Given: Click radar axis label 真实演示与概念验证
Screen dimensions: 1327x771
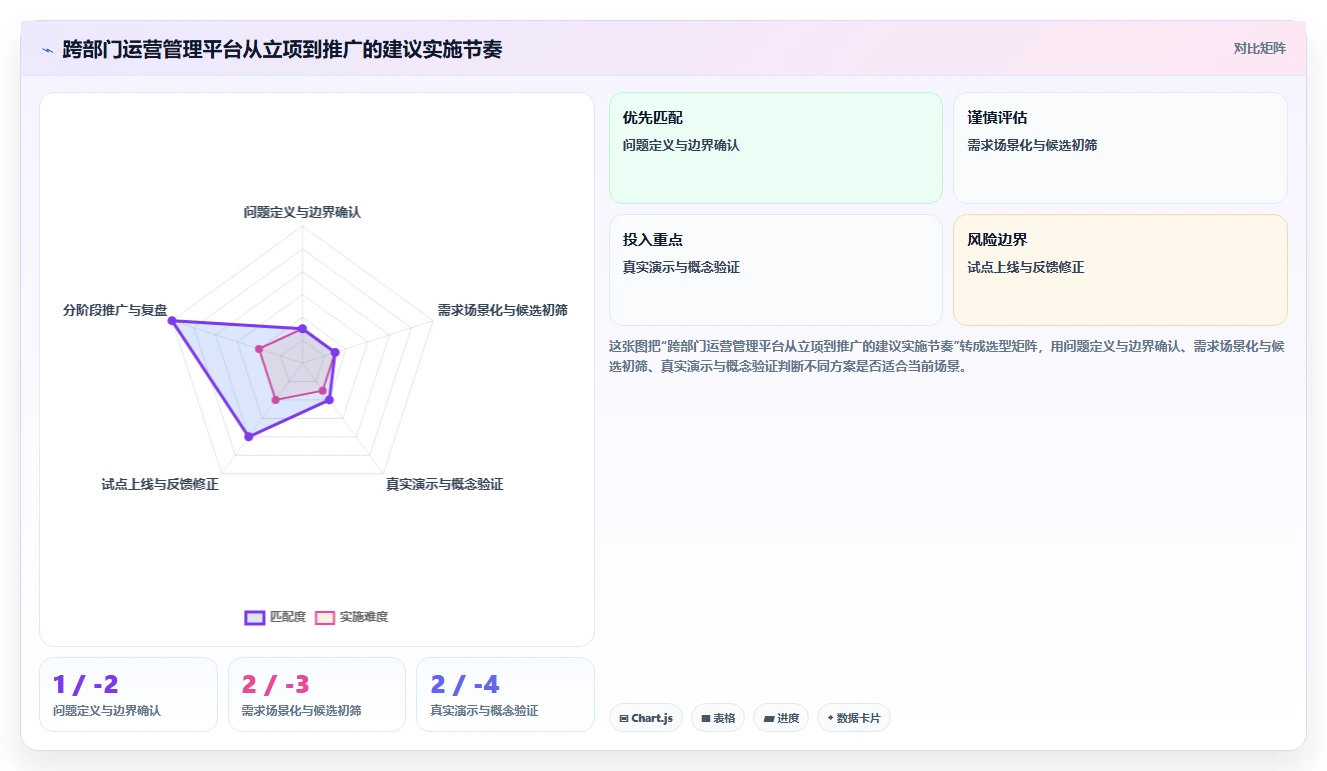Looking at the screenshot, I should 445,484.
